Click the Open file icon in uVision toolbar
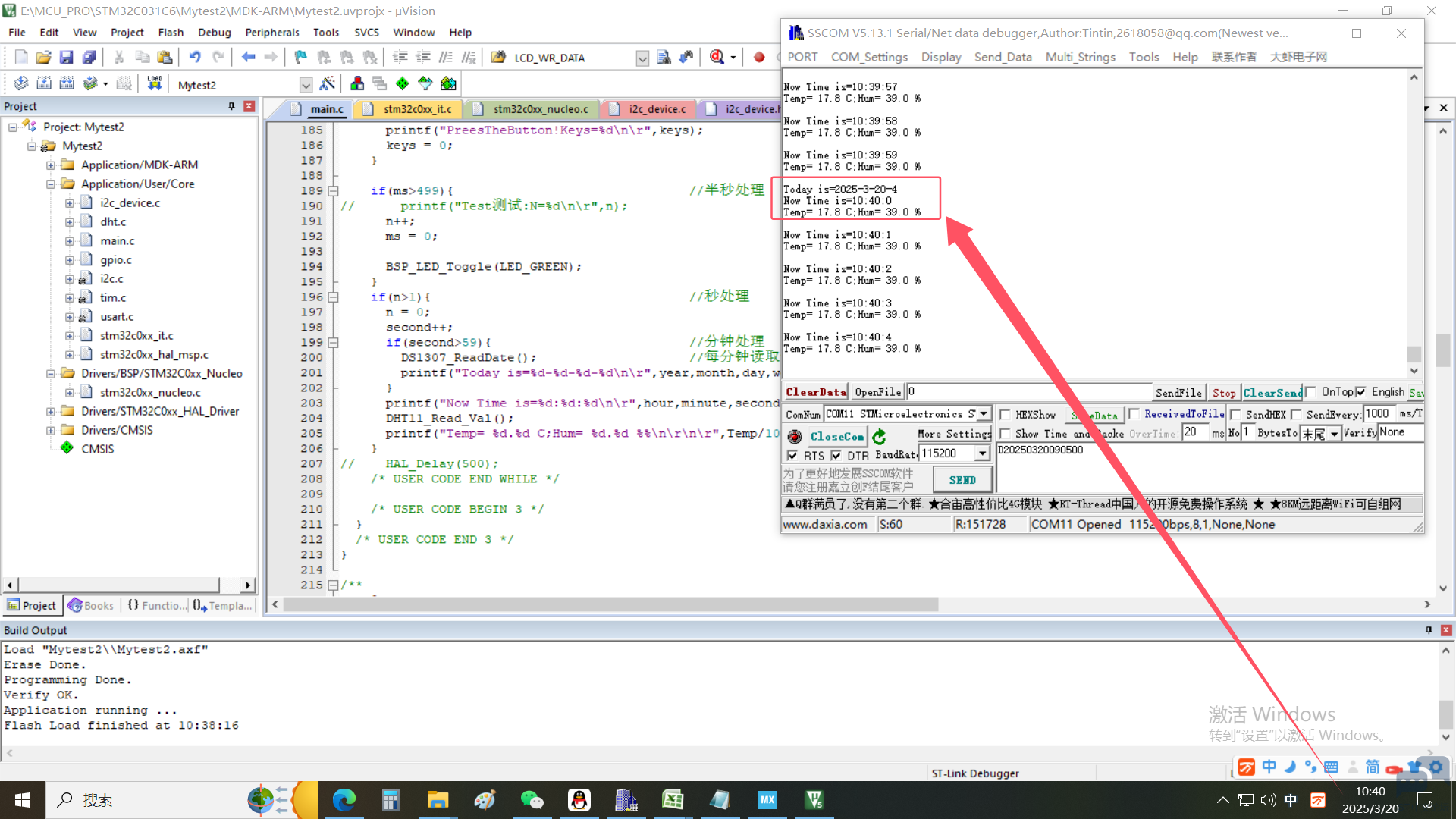The height and width of the screenshot is (819, 1456). tap(44, 57)
